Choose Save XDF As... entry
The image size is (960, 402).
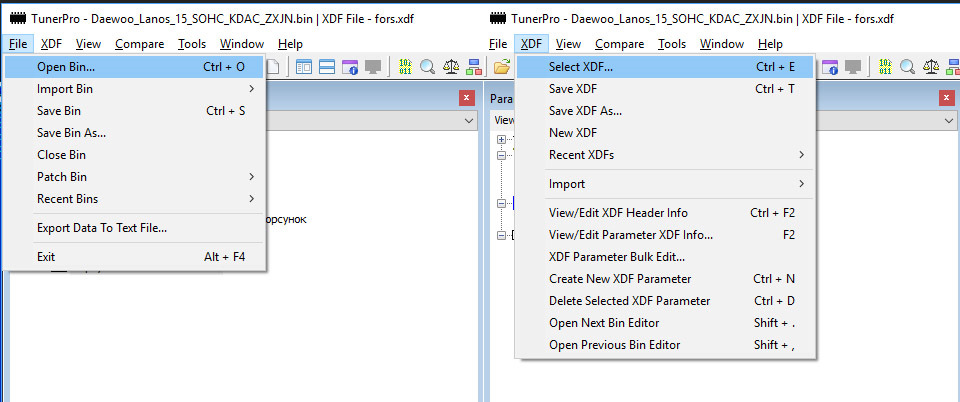(x=665, y=111)
